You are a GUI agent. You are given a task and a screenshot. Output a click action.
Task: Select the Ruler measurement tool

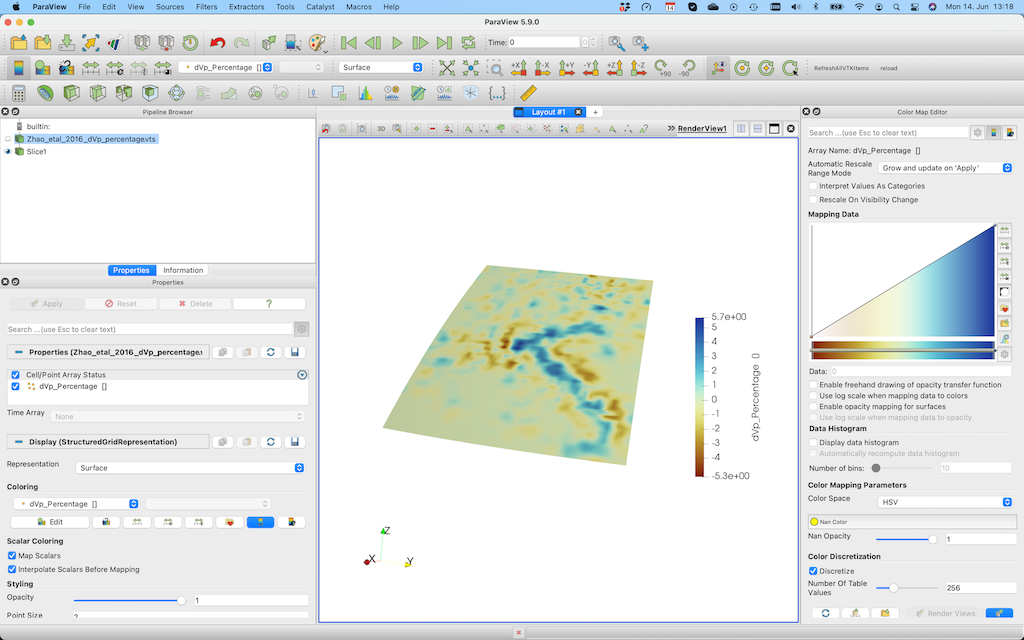pos(529,93)
